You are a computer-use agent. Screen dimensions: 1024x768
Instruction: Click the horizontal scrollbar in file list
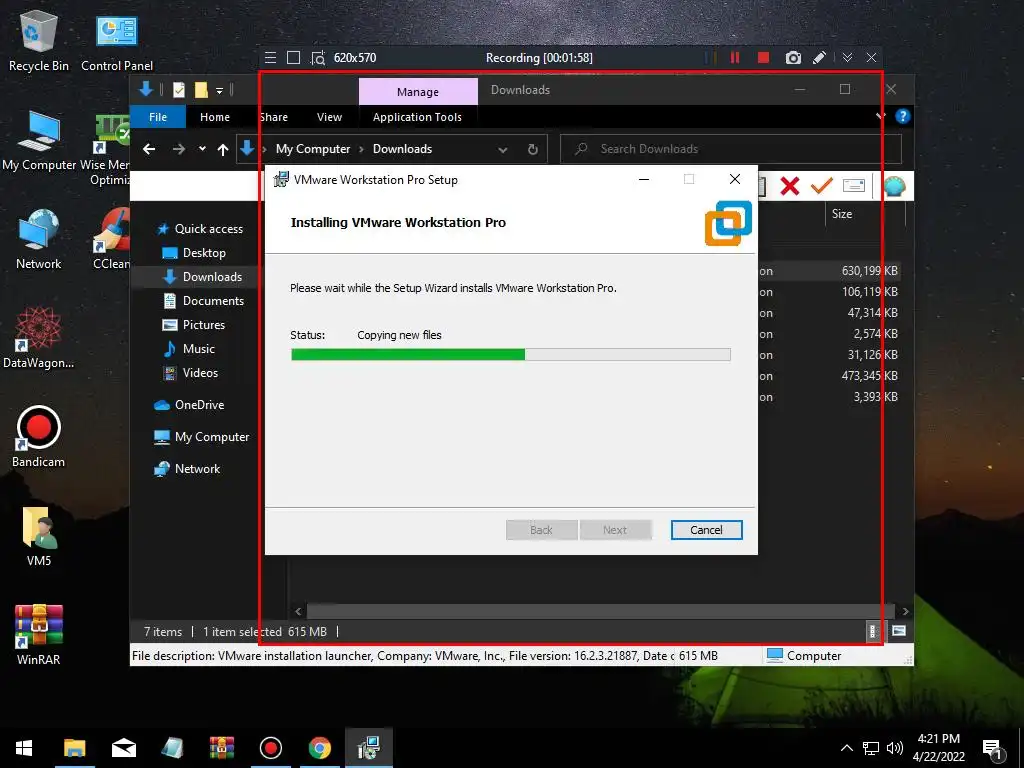click(x=601, y=611)
